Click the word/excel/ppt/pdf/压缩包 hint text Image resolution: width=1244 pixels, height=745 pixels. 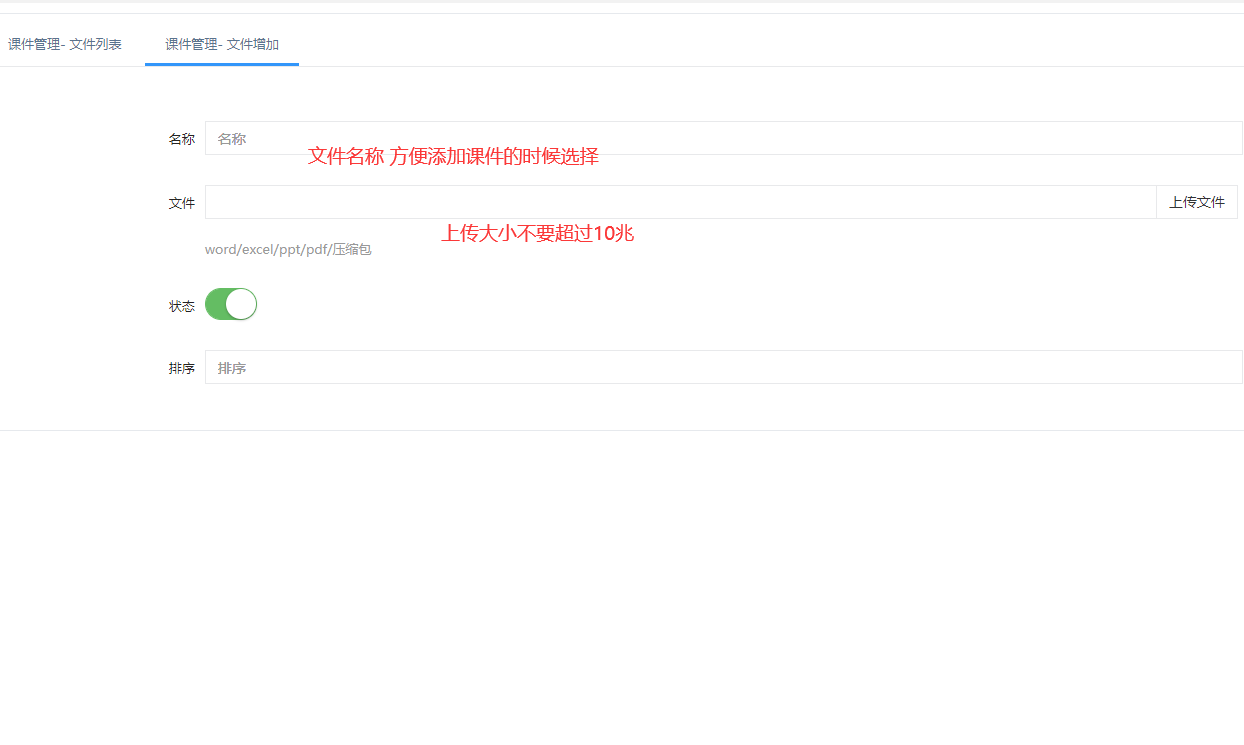point(288,249)
